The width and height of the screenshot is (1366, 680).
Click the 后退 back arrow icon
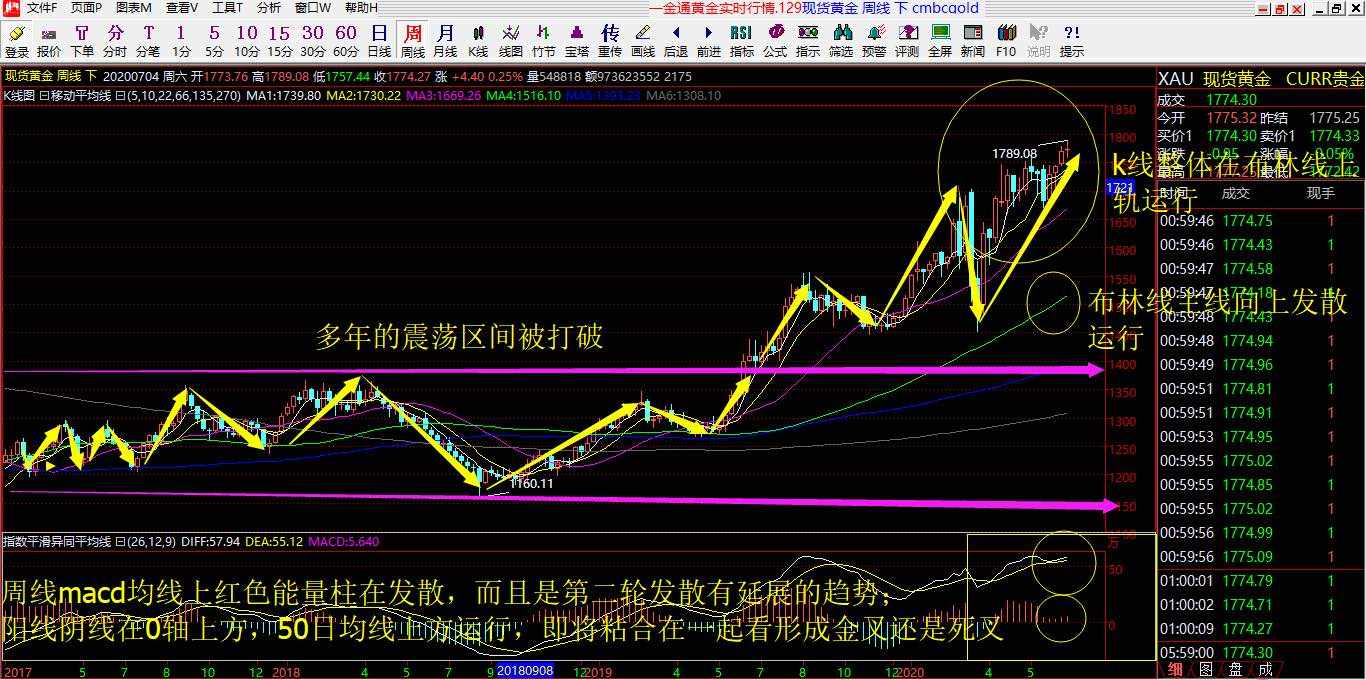[x=676, y=41]
